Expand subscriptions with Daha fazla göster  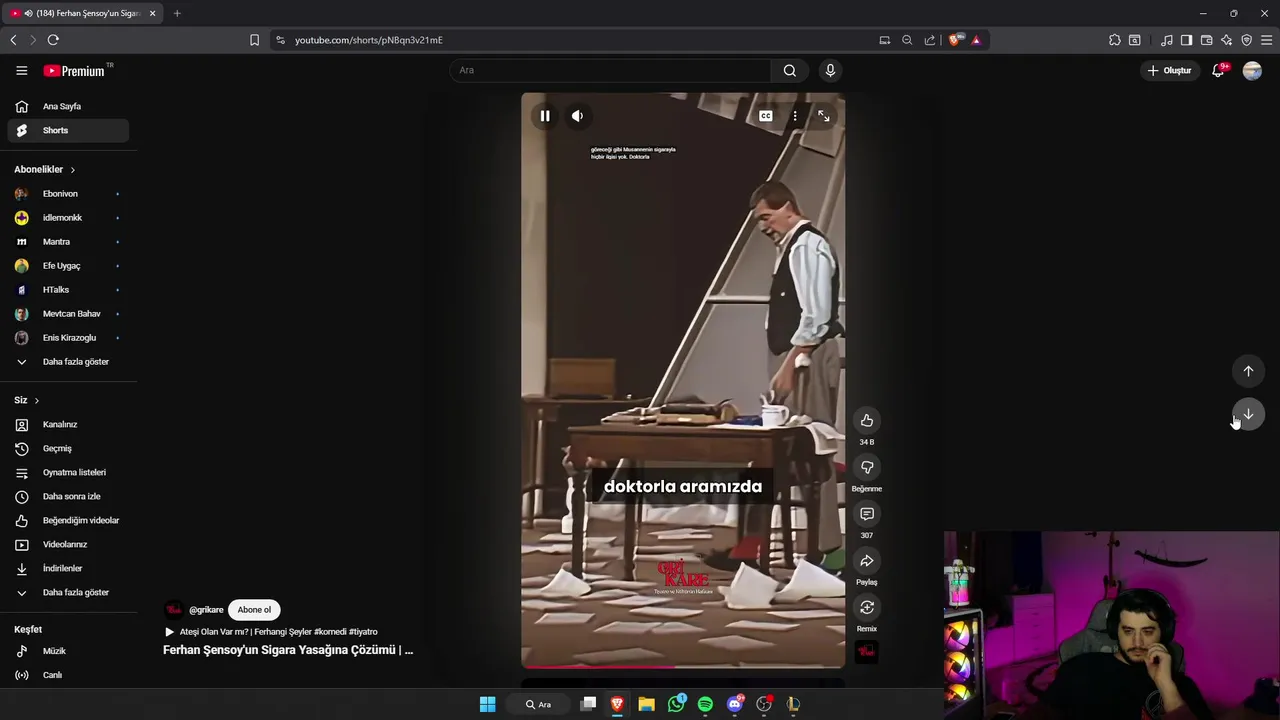[68, 362]
